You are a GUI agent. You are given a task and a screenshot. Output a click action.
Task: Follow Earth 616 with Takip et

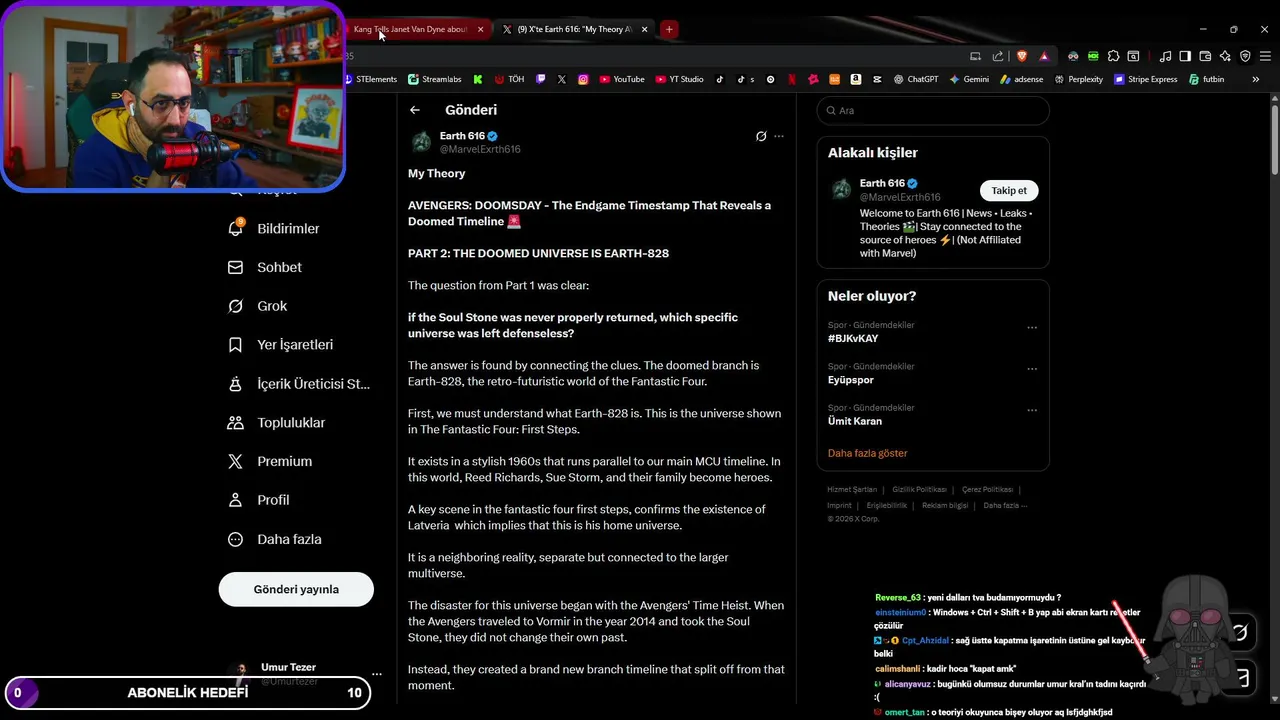(x=1009, y=190)
